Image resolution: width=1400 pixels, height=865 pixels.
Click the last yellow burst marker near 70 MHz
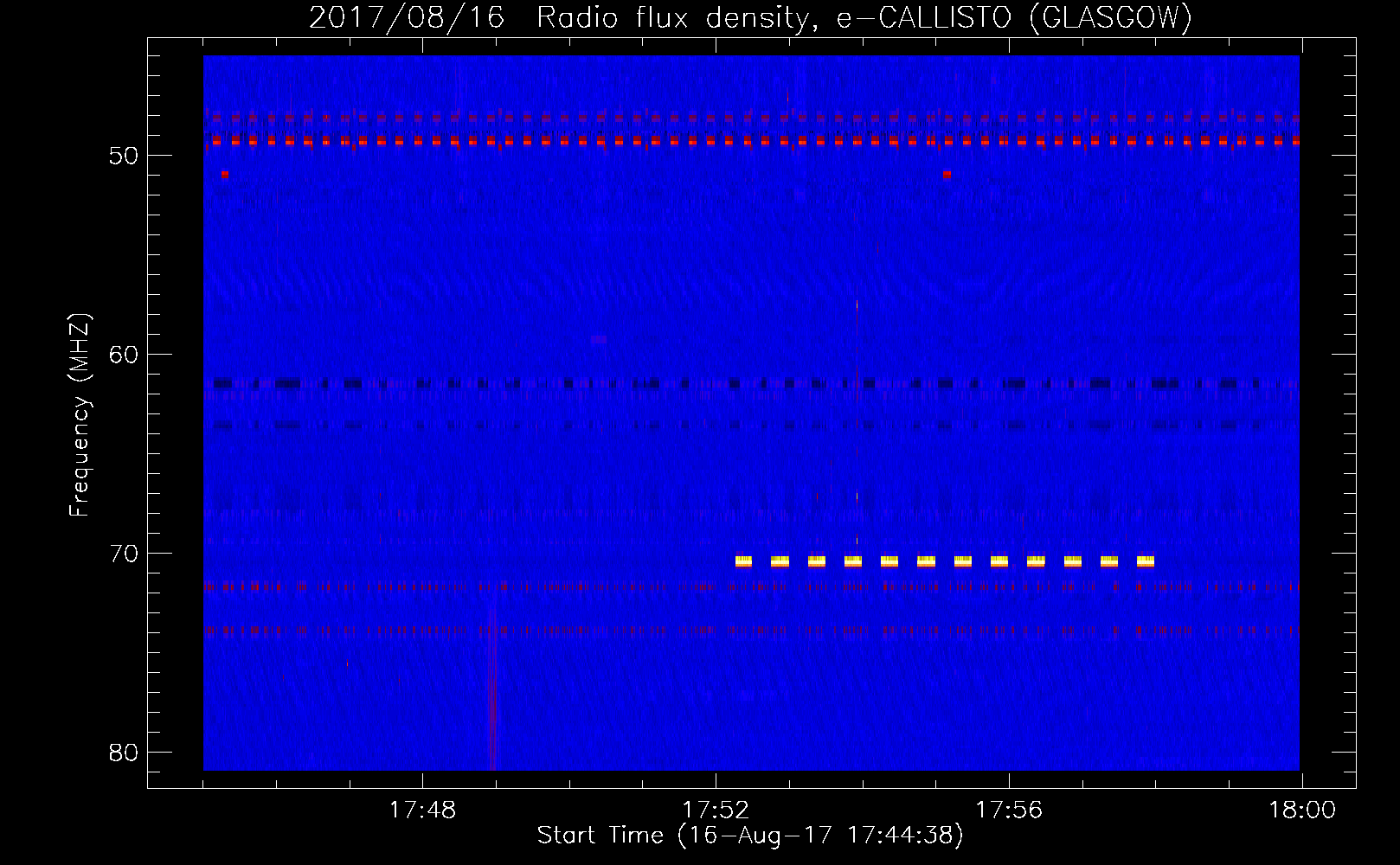click(1146, 561)
